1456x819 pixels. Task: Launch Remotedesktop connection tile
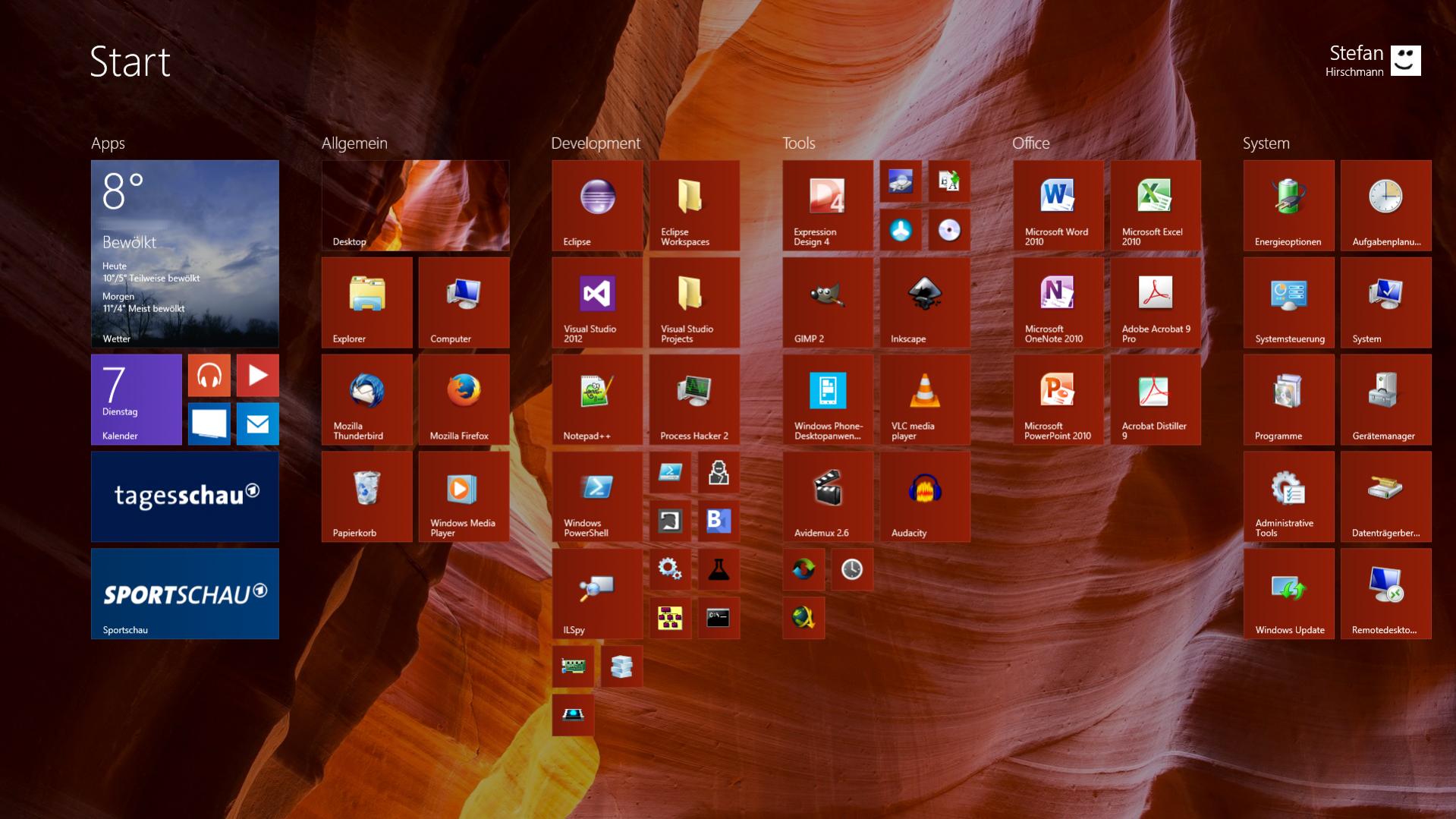[1386, 594]
